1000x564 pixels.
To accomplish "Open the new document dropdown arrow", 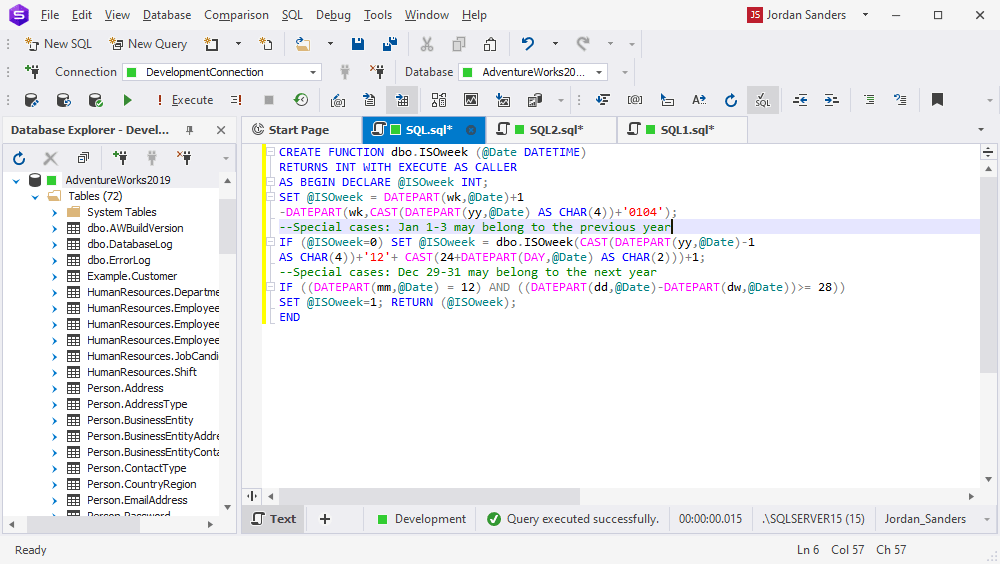I will (238, 43).
